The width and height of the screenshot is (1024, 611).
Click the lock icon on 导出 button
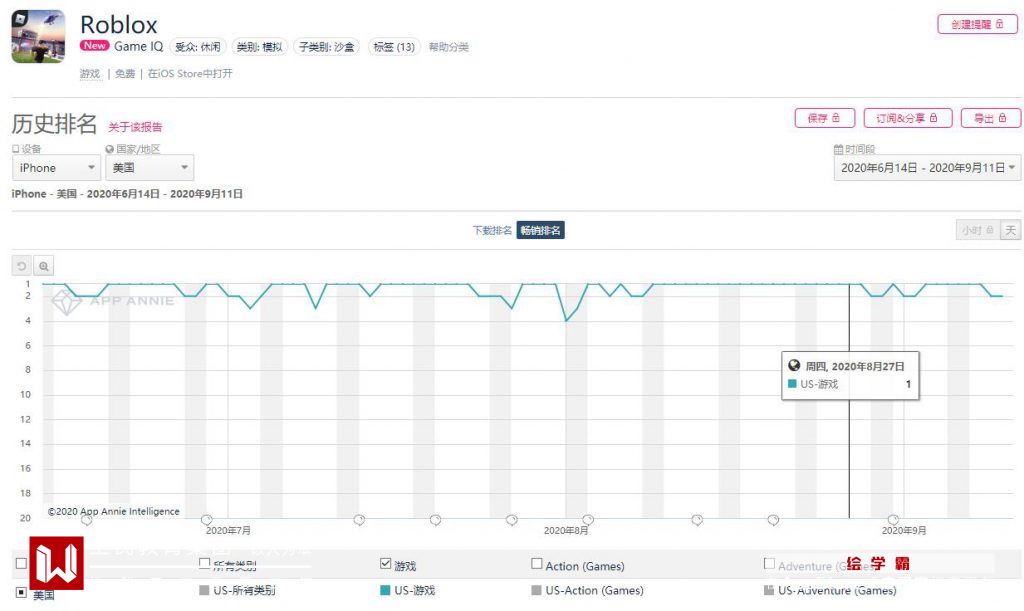point(1002,118)
